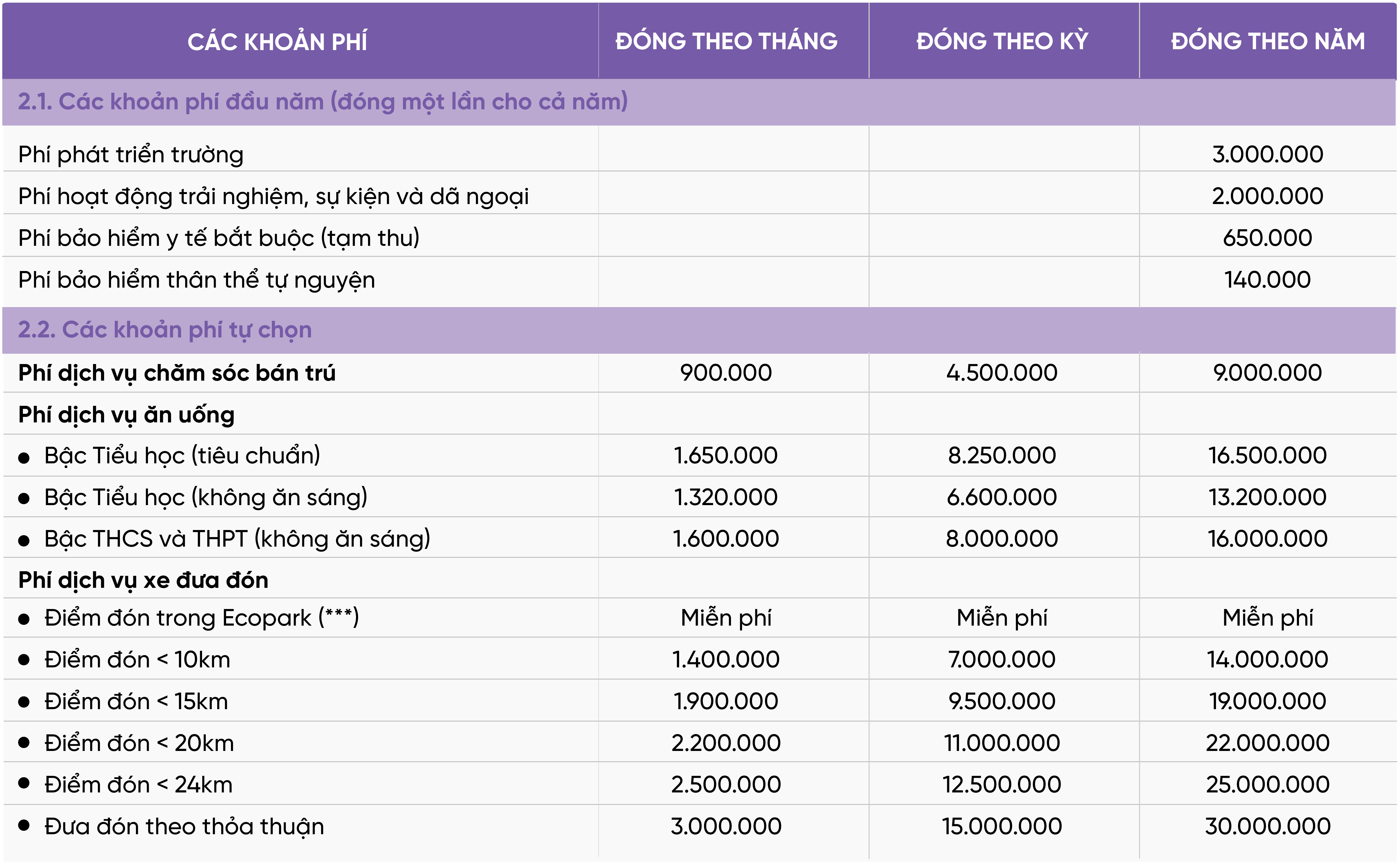This screenshot has height=868, width=1400.
Task: Click the 22.000.000 yearly bus fee
Action: pos(1267,744)
